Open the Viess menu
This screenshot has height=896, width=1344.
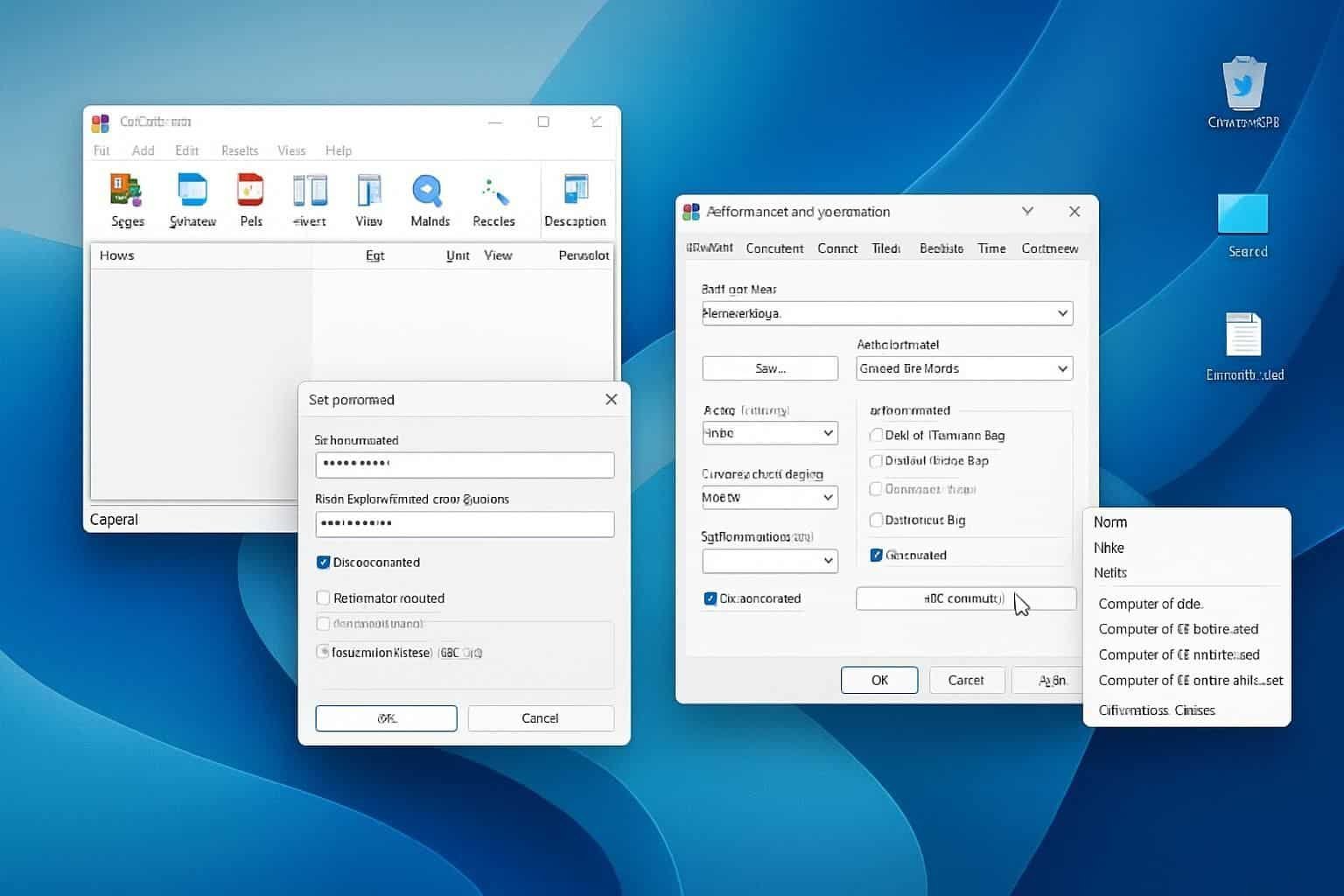(x=291, y=150)
